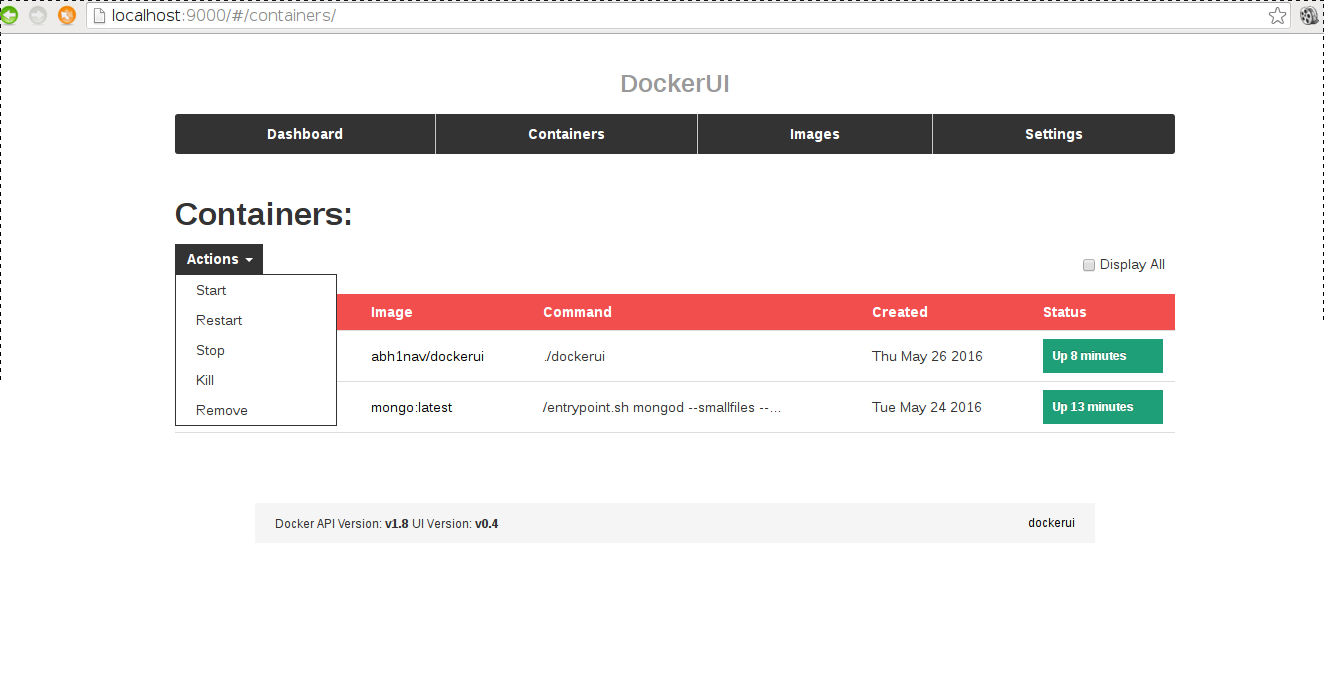Click the page icon in the address bar
This screenshot has height=686, width=1324.
coord(99,16)
